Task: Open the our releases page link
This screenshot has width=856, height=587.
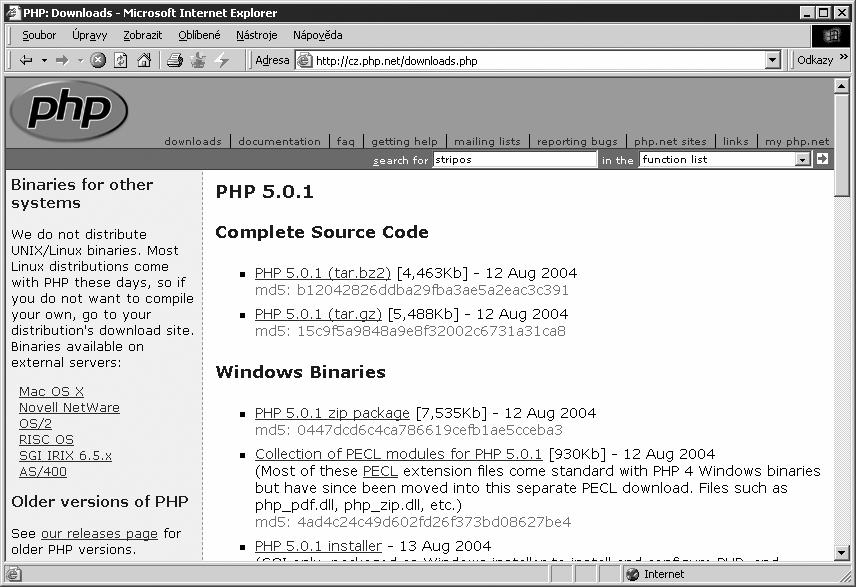Action: [x=99, y=533]
